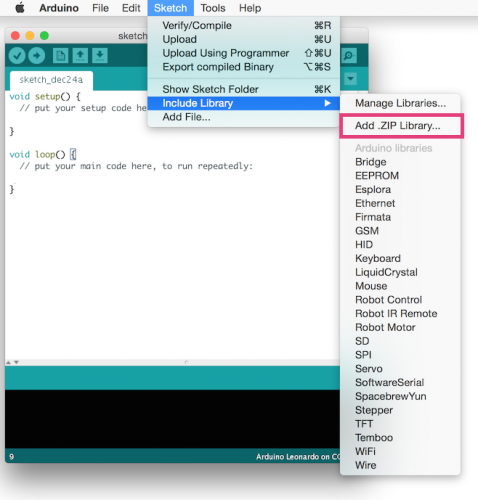Open the tab options dropdown arrow
The width and height of the screenshot is (478, 500).
350,79
